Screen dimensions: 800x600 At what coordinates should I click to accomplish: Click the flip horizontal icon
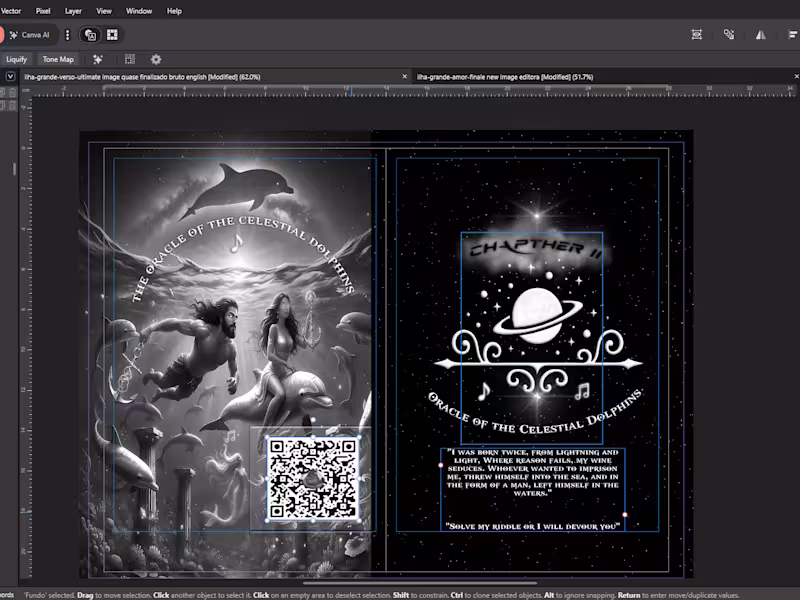[761, 34]
